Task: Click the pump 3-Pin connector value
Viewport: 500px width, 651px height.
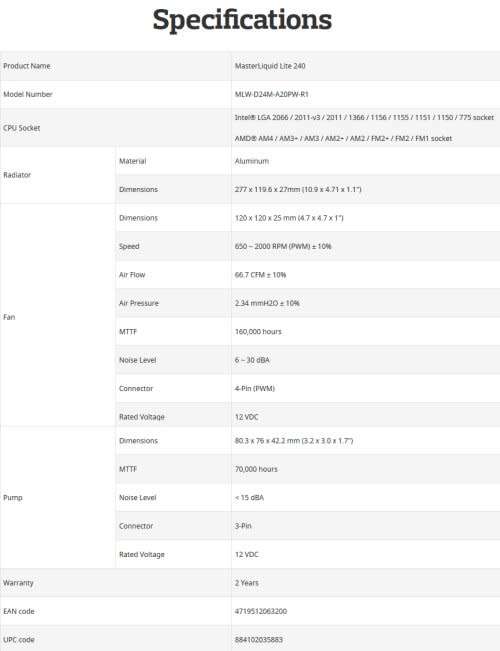Action: (x=243, y=526)
